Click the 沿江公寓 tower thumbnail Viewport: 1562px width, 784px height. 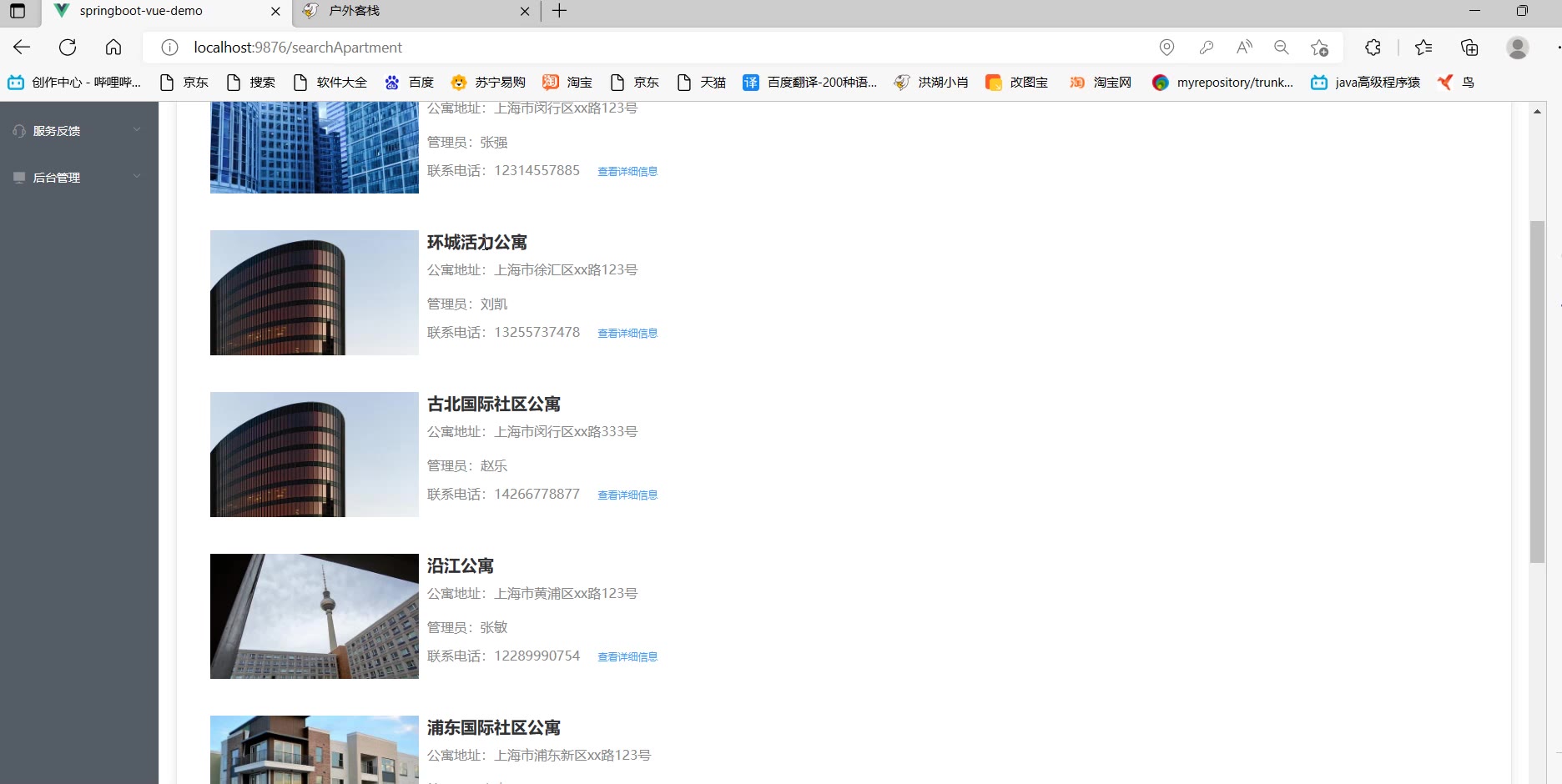coord(315,616)
